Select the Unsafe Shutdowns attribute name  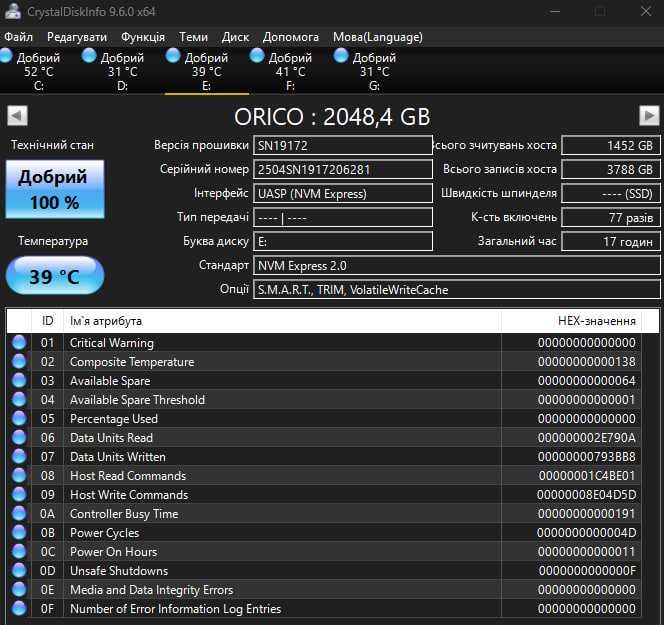coord(119,571)
